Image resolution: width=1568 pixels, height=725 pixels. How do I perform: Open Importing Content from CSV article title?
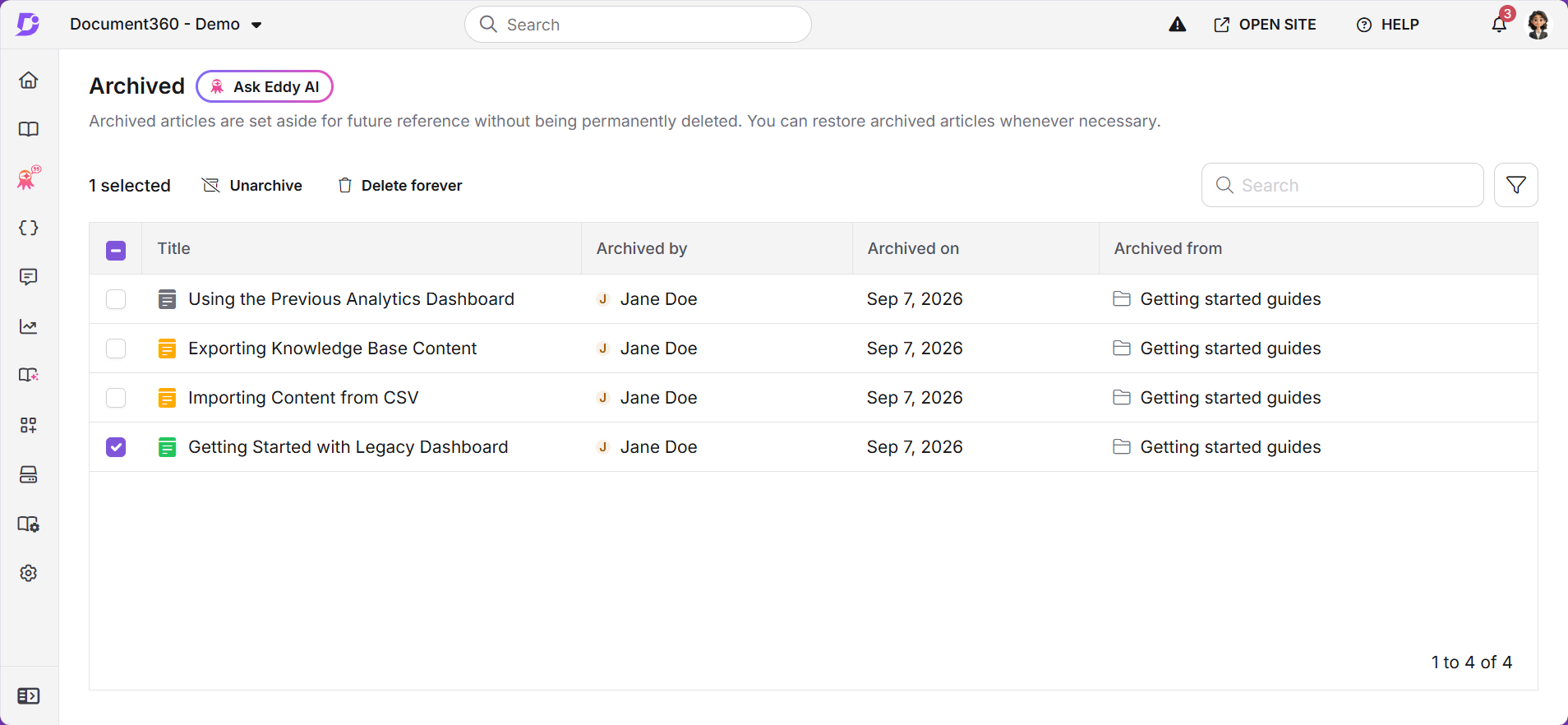[303, 398]
